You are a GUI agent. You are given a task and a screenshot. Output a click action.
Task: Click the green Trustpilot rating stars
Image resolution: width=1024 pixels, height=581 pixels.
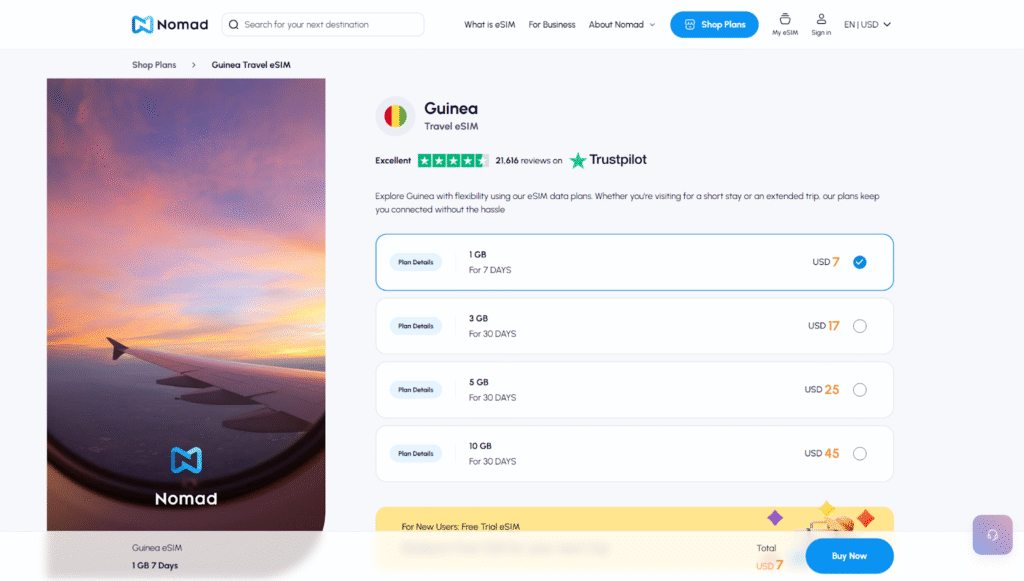(x=452, y=160)
